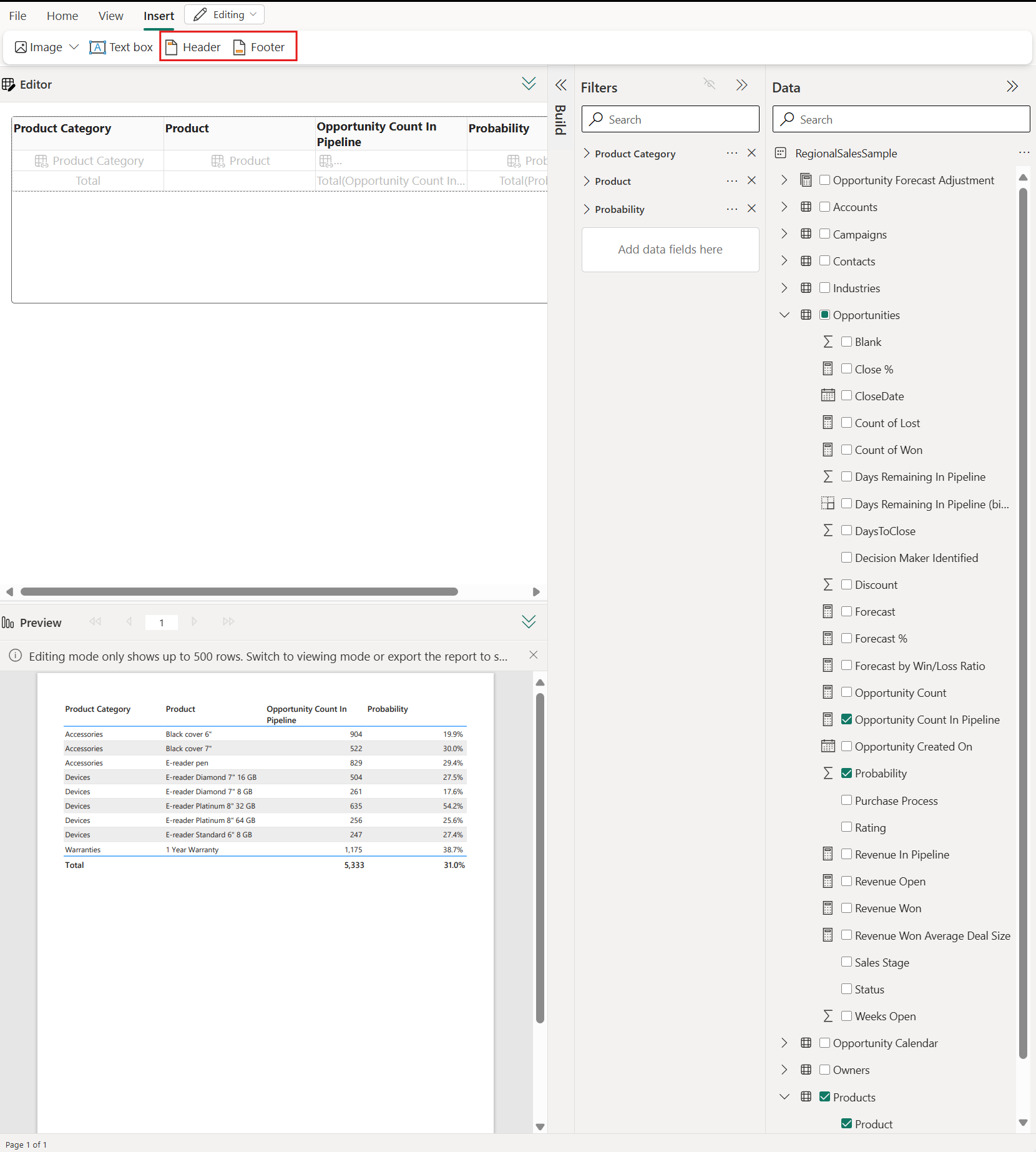Add a Header to the report
Screen dimensions: 1036x1152
pos(193,47)
